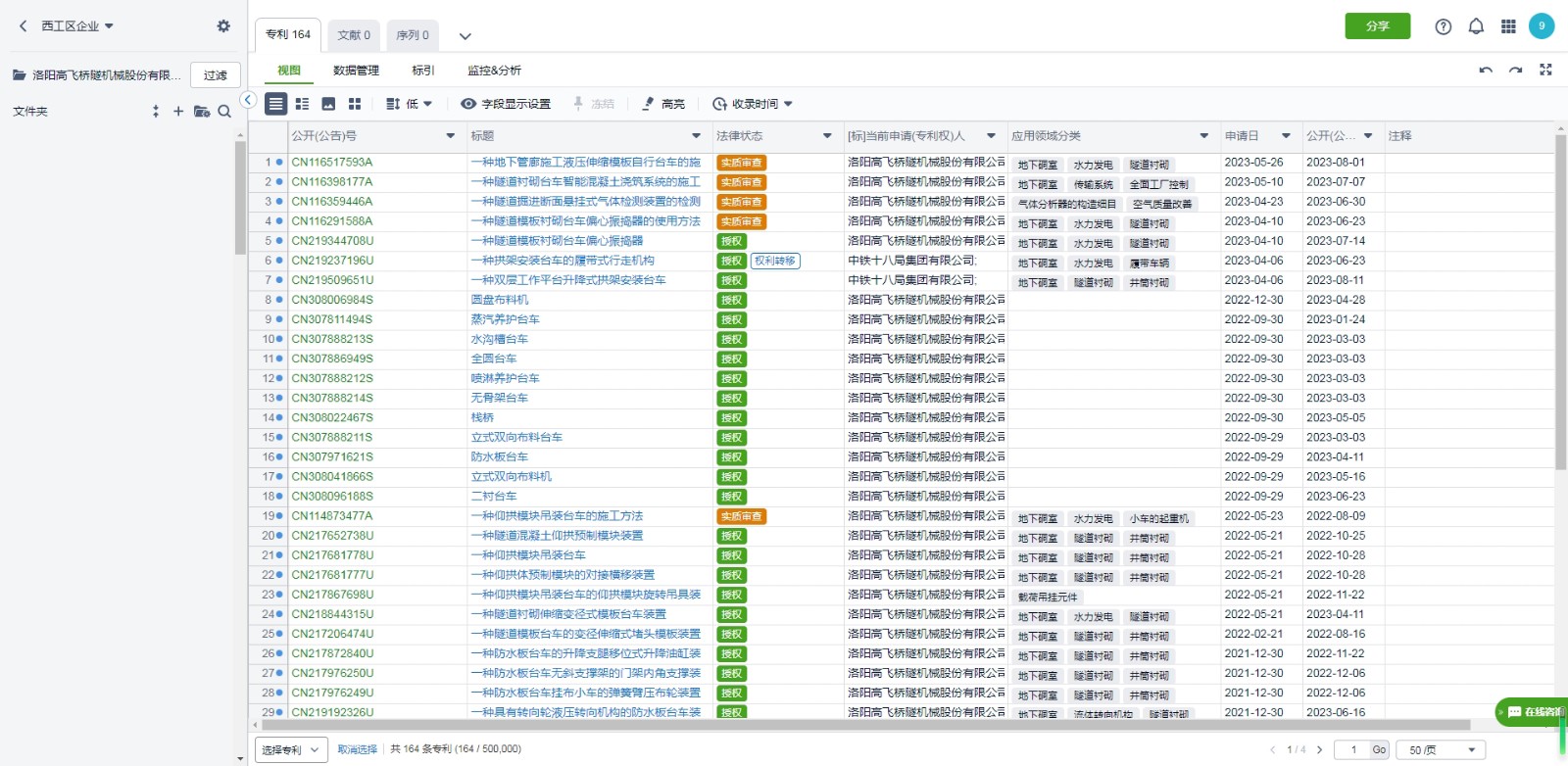Open the user avatar labeled 9
The width and height of the screenshot is (1568, 766).
1542,26
